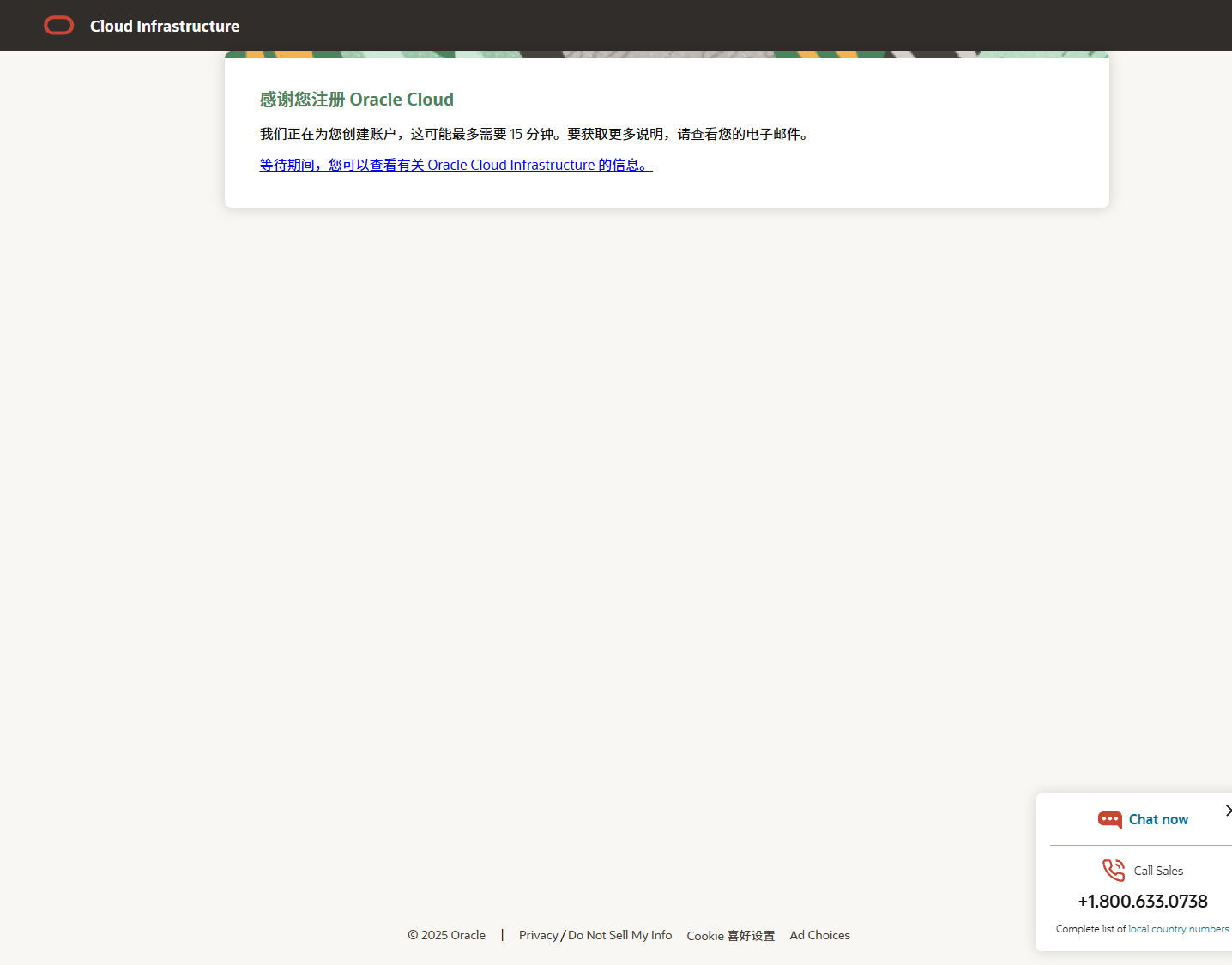1232x965 pixels.
Task: Open Cookie 喜好设置 preferences link
Action: (x=731, y=936)
